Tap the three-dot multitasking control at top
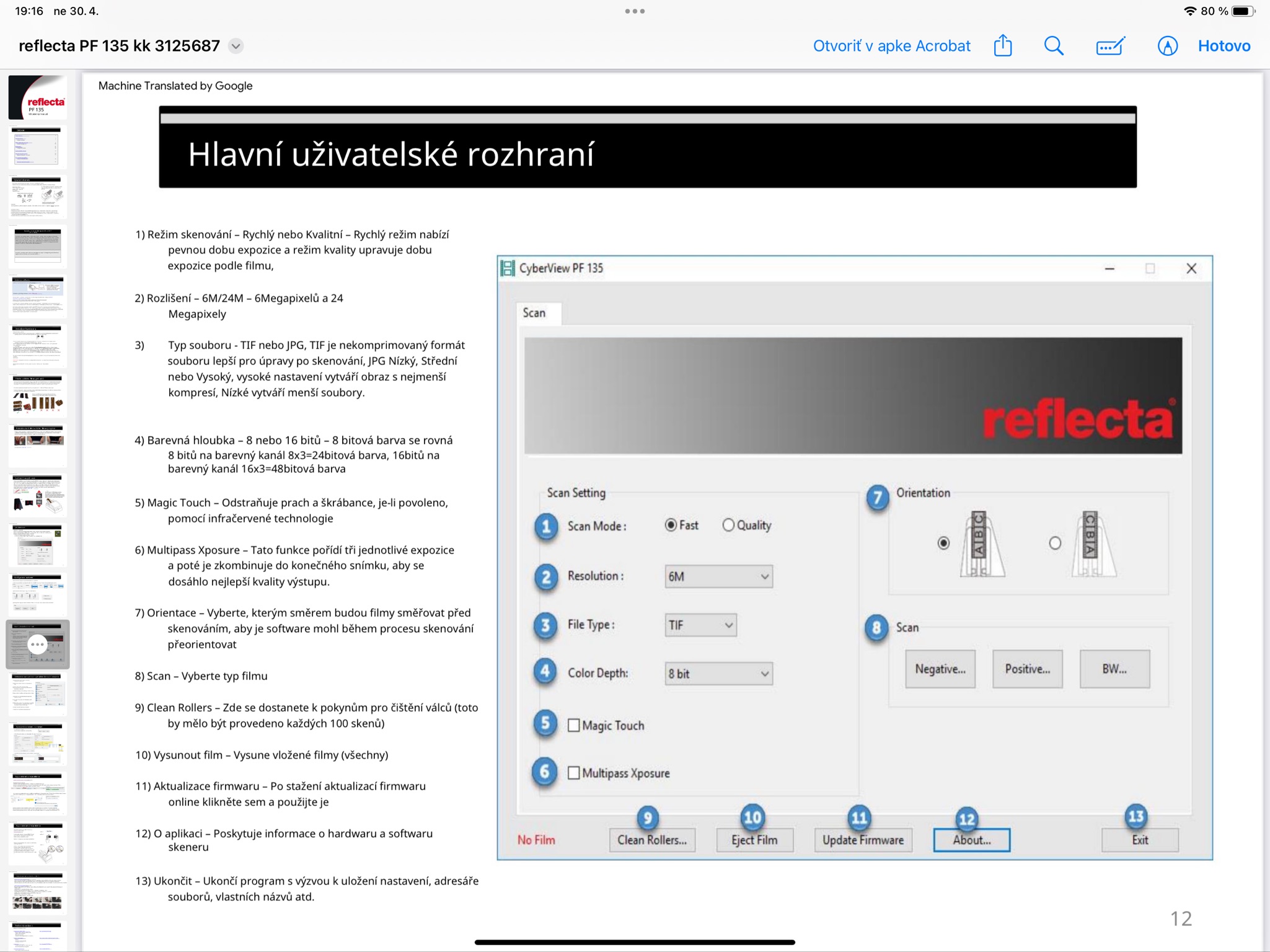This screenshot has height=952, width=1270. [635, 11]
